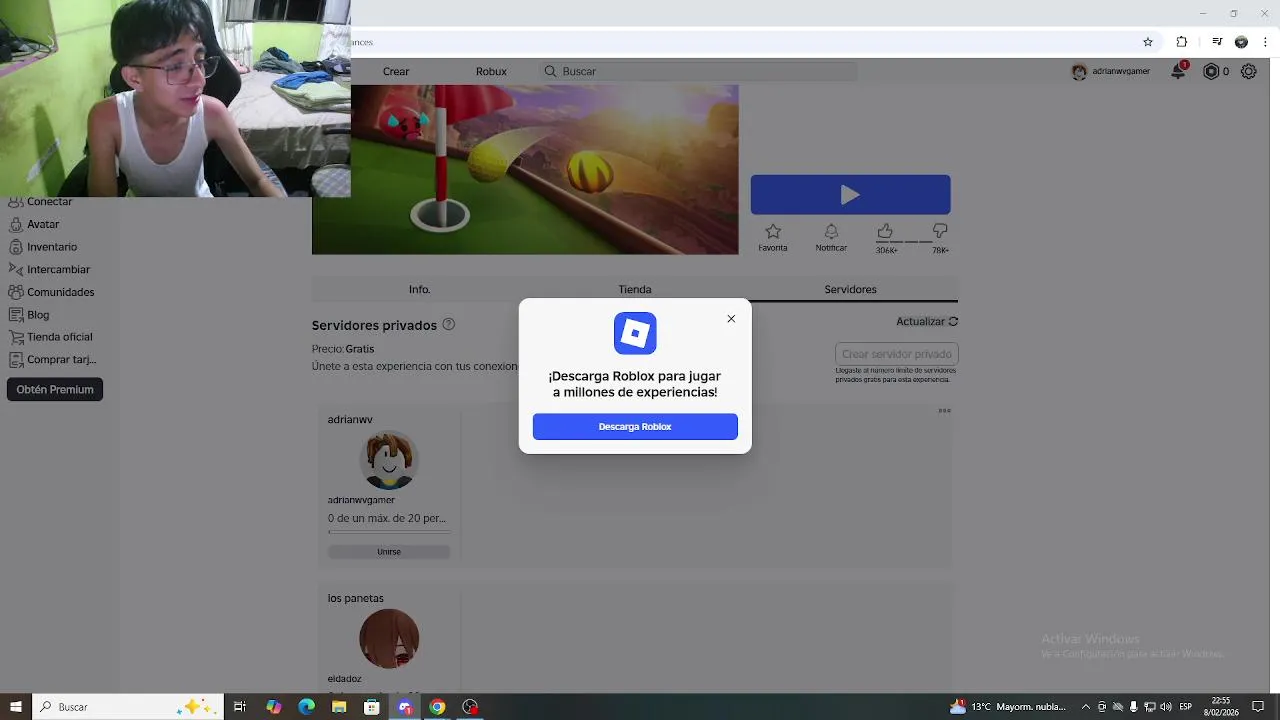1280x720 pixels.
Task: Click the ESP language indicator
Action: pyautogui.click(x=1186, y=707)
